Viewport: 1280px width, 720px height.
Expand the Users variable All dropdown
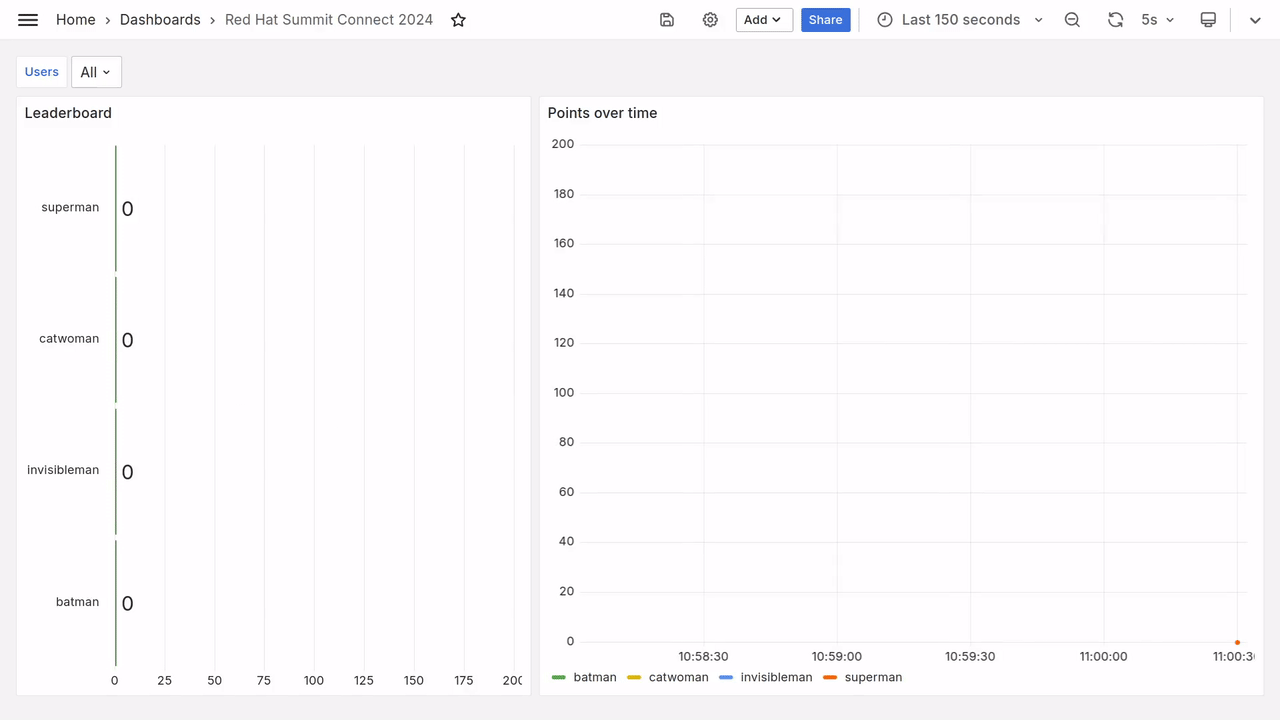(x=96, y=72)
